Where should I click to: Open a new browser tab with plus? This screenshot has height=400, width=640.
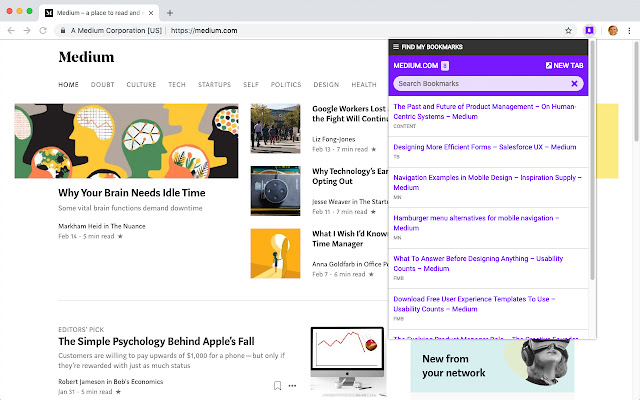click(170, 12)
